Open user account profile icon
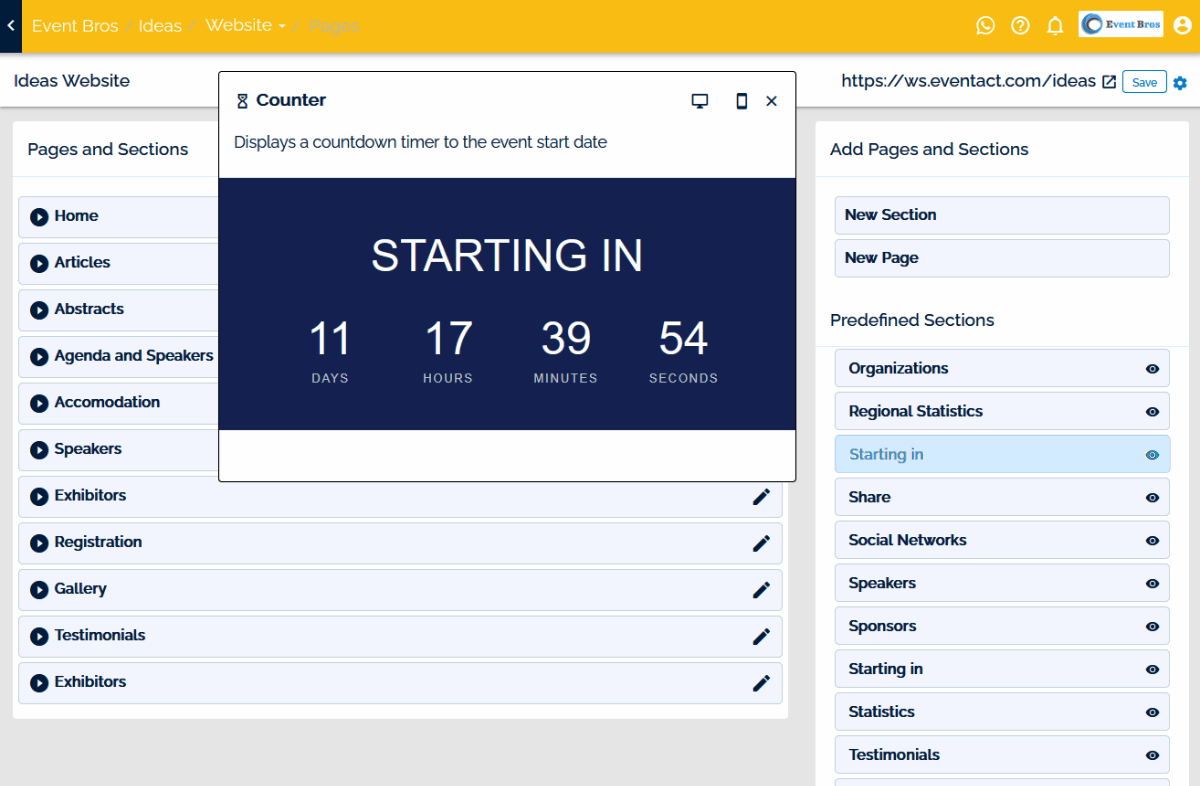 [x=1183, y=26]
